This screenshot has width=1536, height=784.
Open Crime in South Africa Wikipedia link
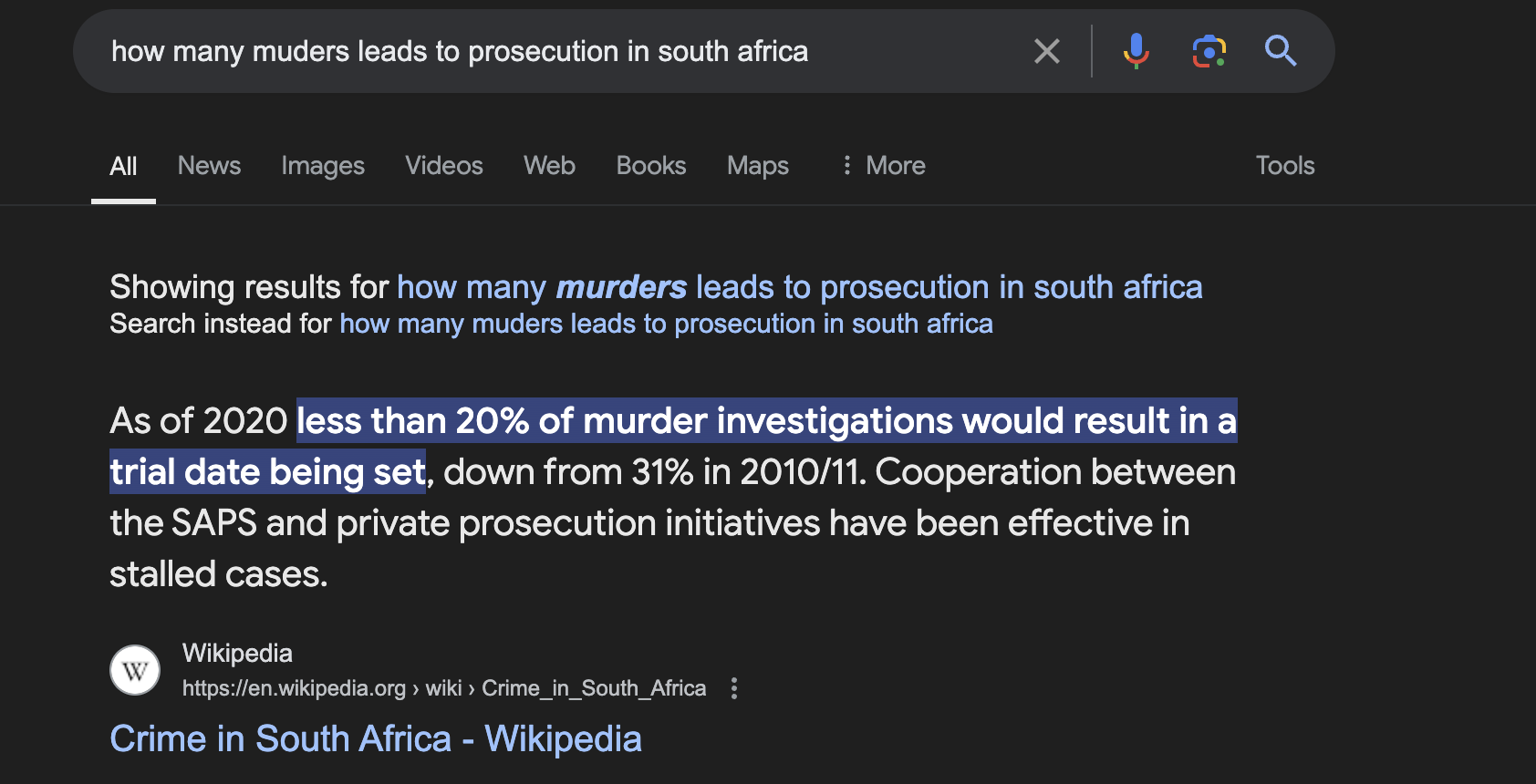[x=376, y=738]
